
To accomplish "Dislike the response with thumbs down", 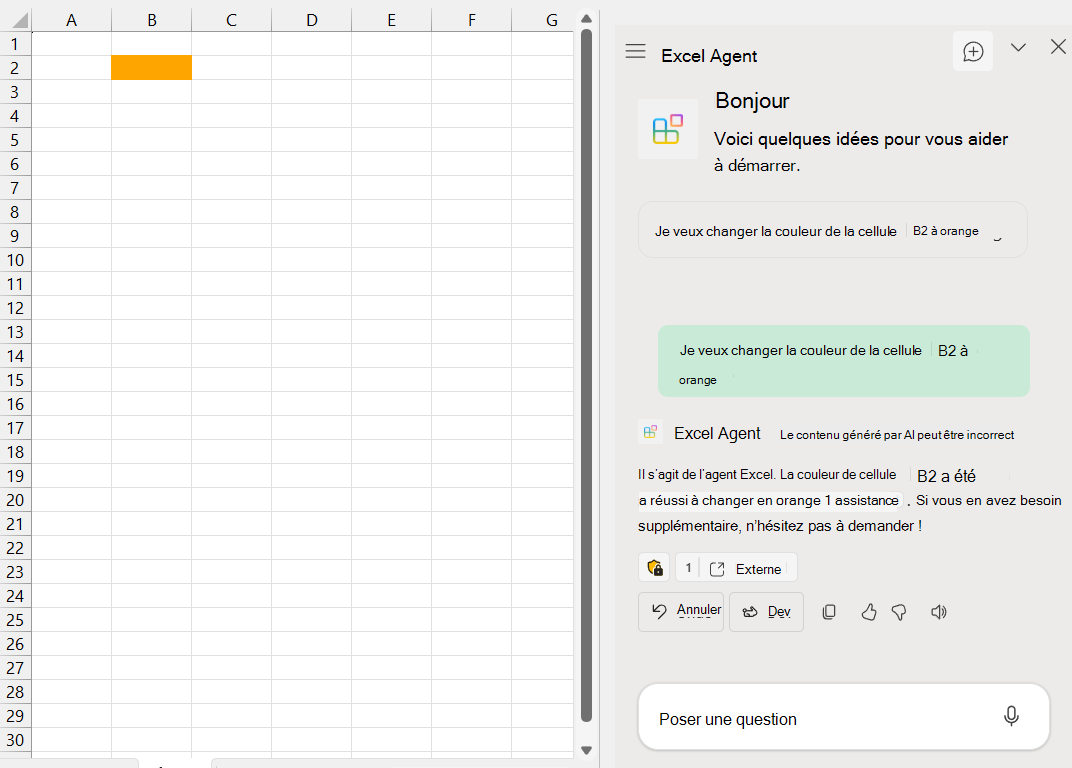I will 898,612.
